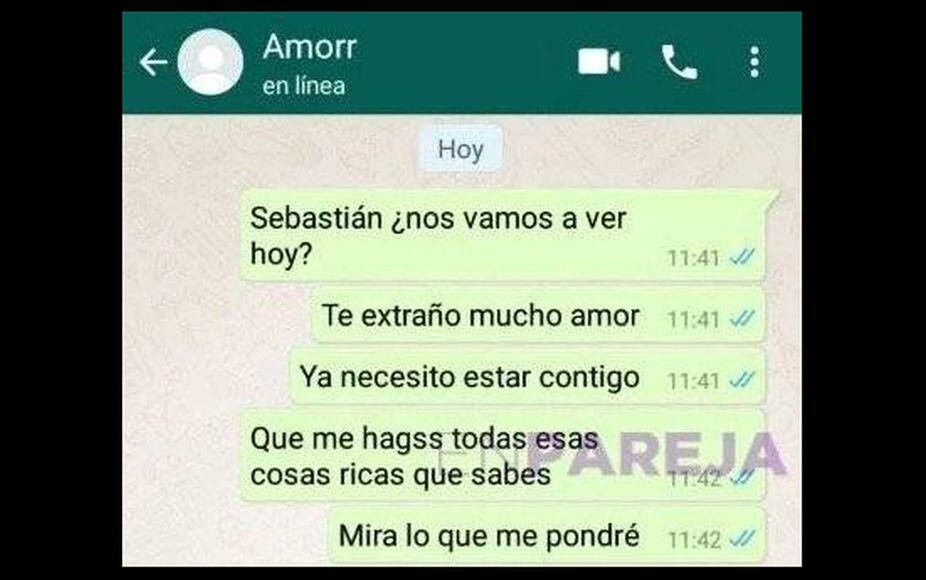926x580 pixels.
Task: Click the 11:41 timestamp on the Sebastián message
Action: click(x=693, y=258)
